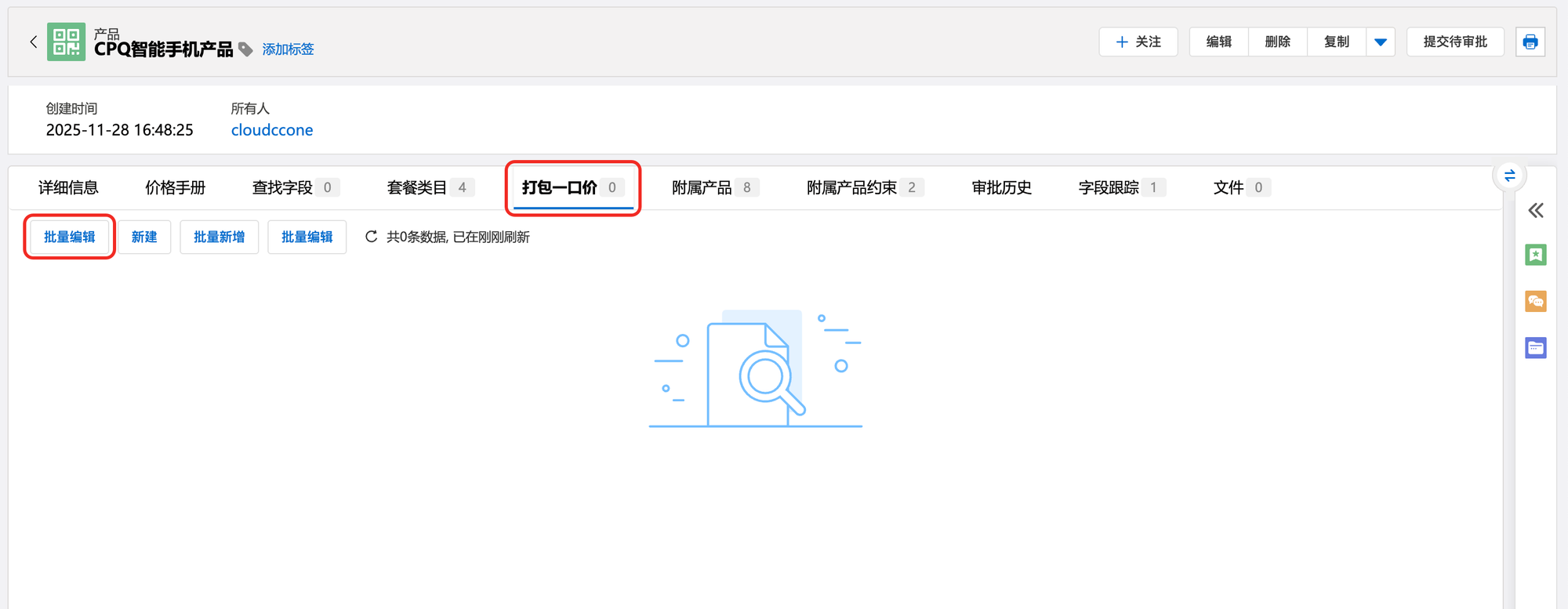Click the back arrow beside product icon

click(x=33, y=42)
